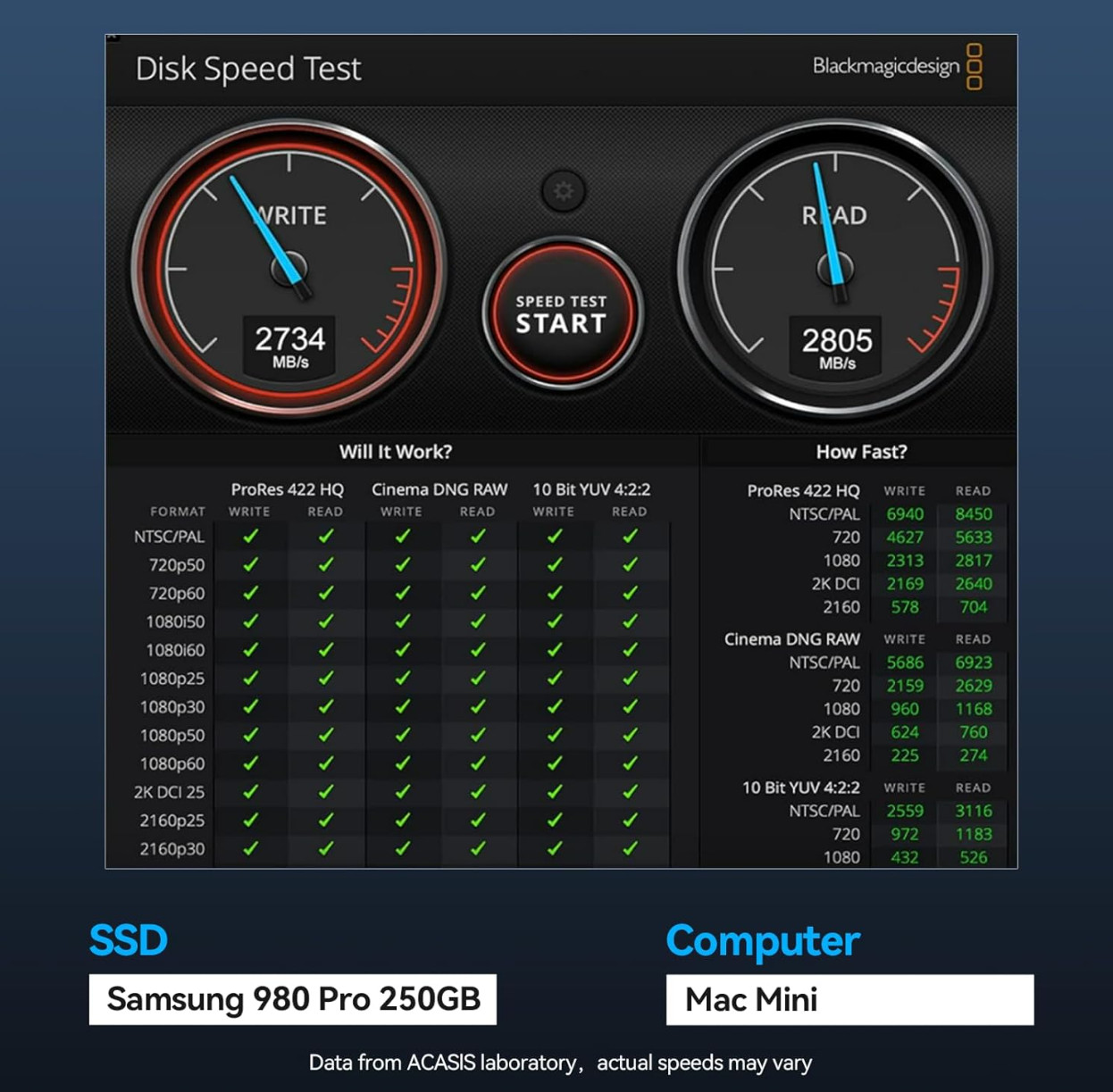This screenshot has width=1113, height=1092.
Task: Click the 2160p25 10 Bit YUV write checkmark
Action: pos(555,820)
